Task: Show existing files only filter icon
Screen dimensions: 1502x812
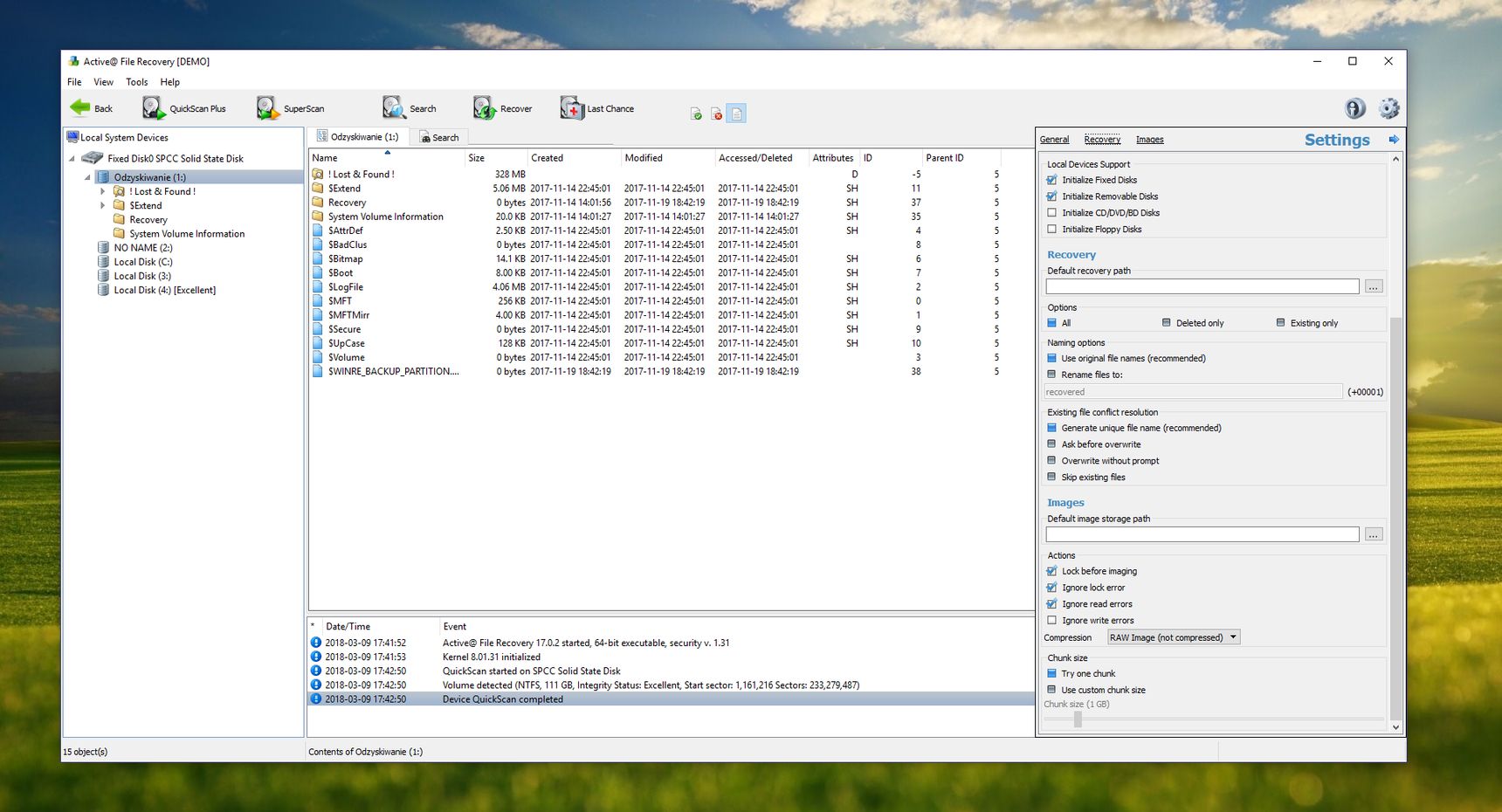Action: tap(696, 114)
